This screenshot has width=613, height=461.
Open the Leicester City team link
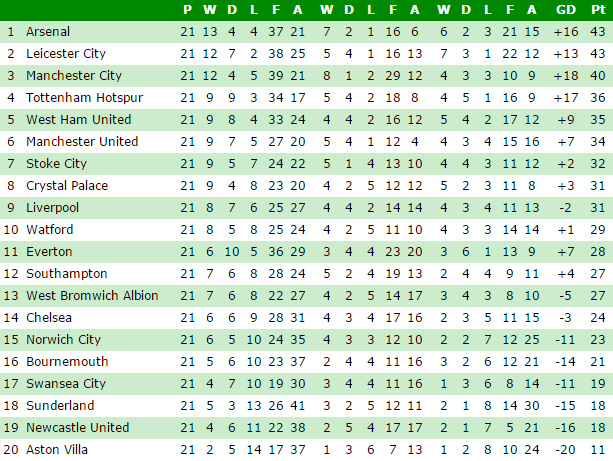pyautogui.click(x=65, y=54)
